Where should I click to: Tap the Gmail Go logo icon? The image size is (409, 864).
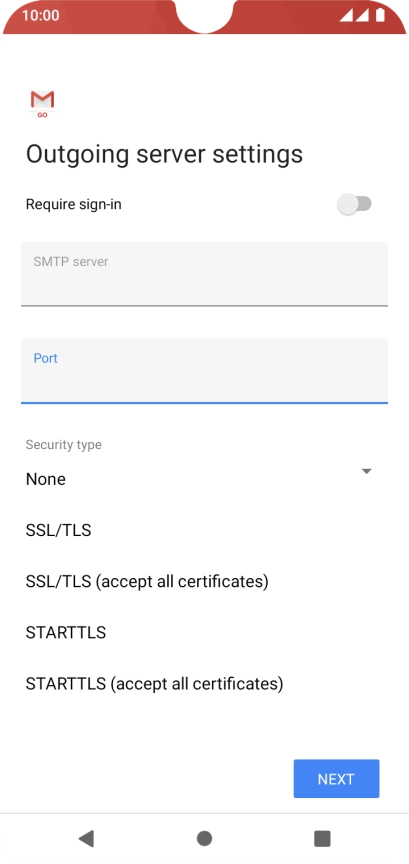tap(42, 104)
